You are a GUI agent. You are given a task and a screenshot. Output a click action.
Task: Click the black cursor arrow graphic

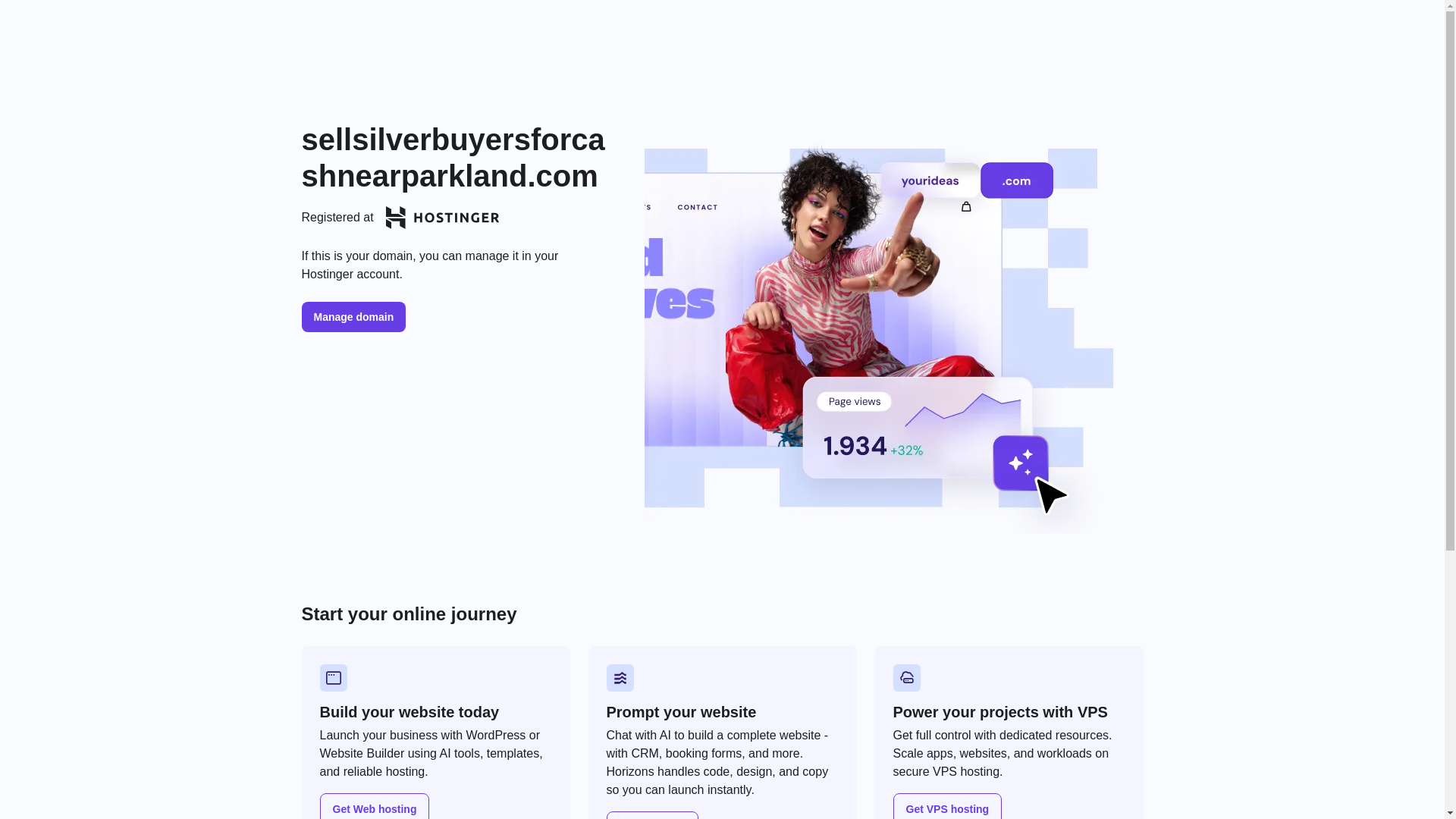coord(1052,495)
